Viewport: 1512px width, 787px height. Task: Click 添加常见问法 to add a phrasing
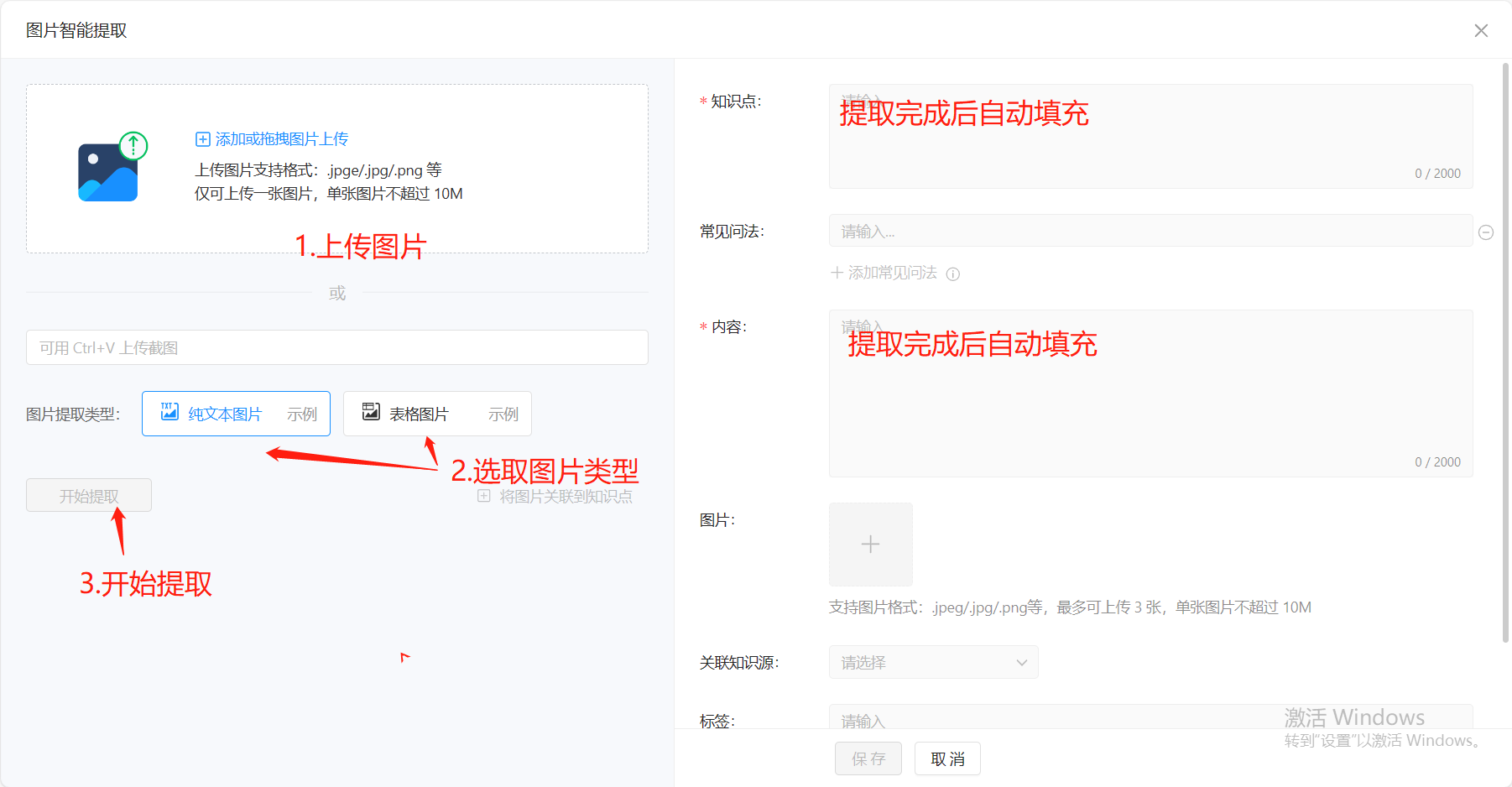884,273
